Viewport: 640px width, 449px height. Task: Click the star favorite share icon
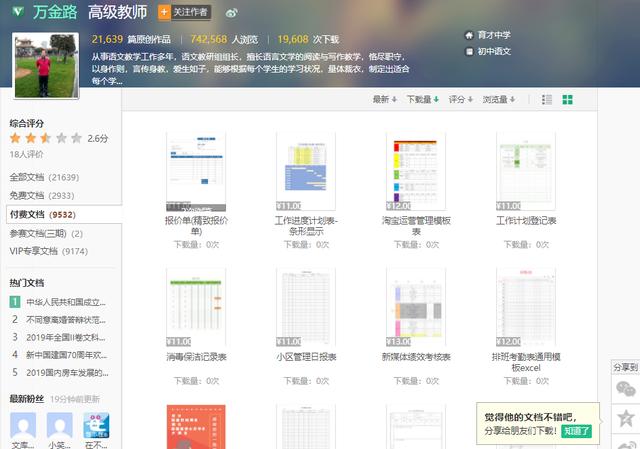click(626, 418)
